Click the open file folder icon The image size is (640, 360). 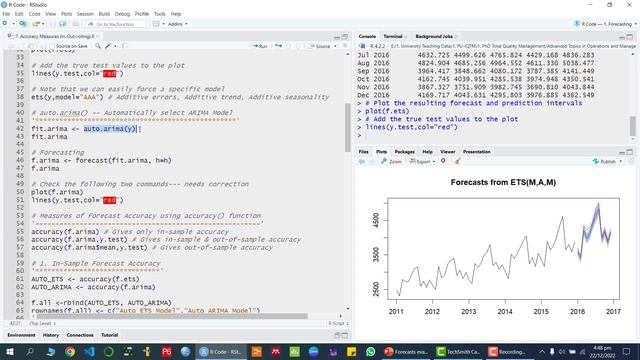point(36,24)
